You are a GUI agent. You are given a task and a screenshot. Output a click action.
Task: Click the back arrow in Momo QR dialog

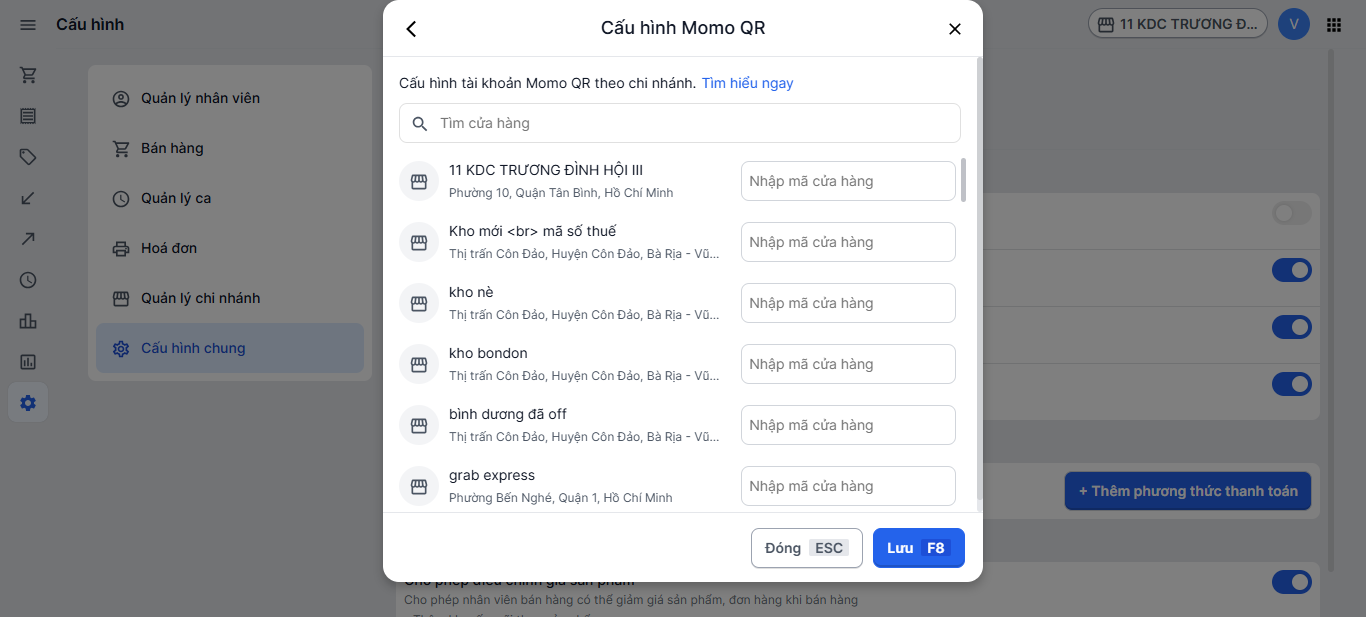pyautogui.click(x=411, y=29)
